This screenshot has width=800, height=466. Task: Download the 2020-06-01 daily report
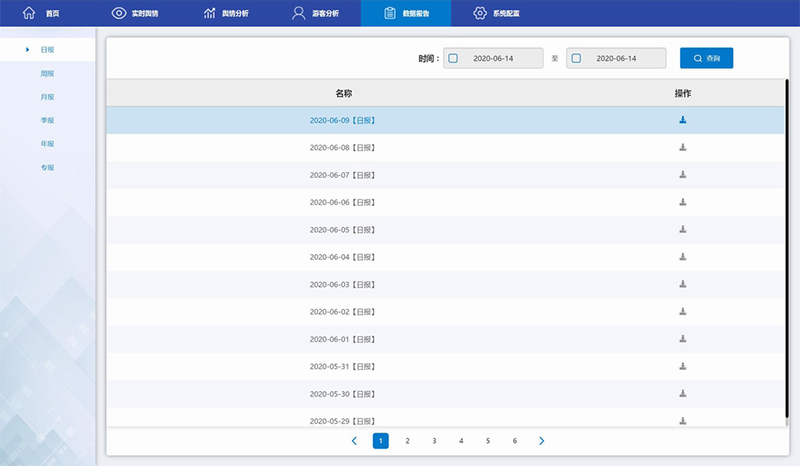pos(683,338)
